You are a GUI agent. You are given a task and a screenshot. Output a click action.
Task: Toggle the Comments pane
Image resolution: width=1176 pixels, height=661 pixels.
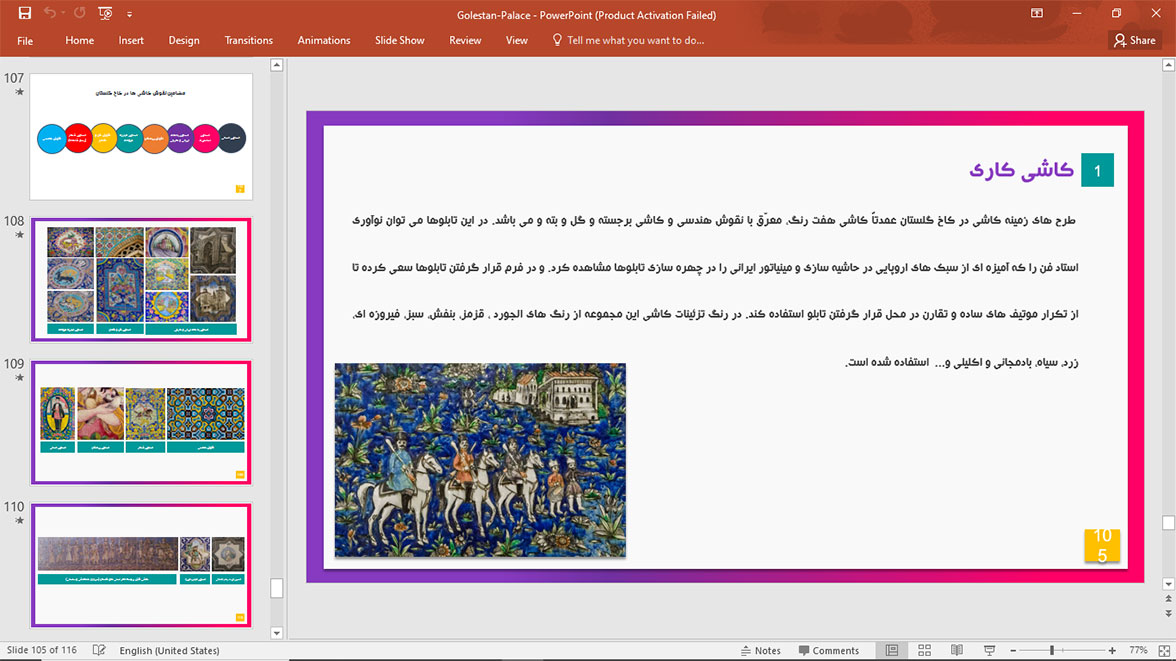(829, 650)
